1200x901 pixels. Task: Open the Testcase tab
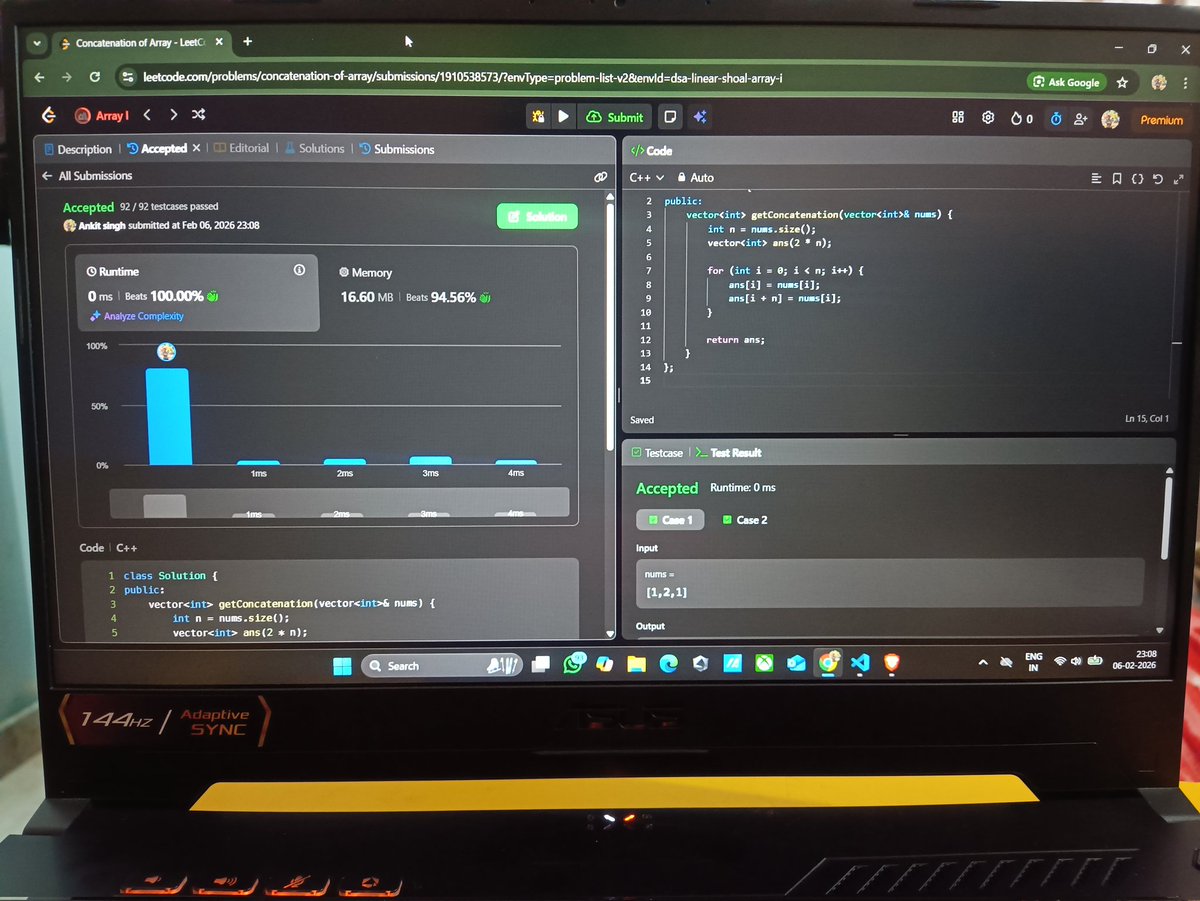click(657, 453)
